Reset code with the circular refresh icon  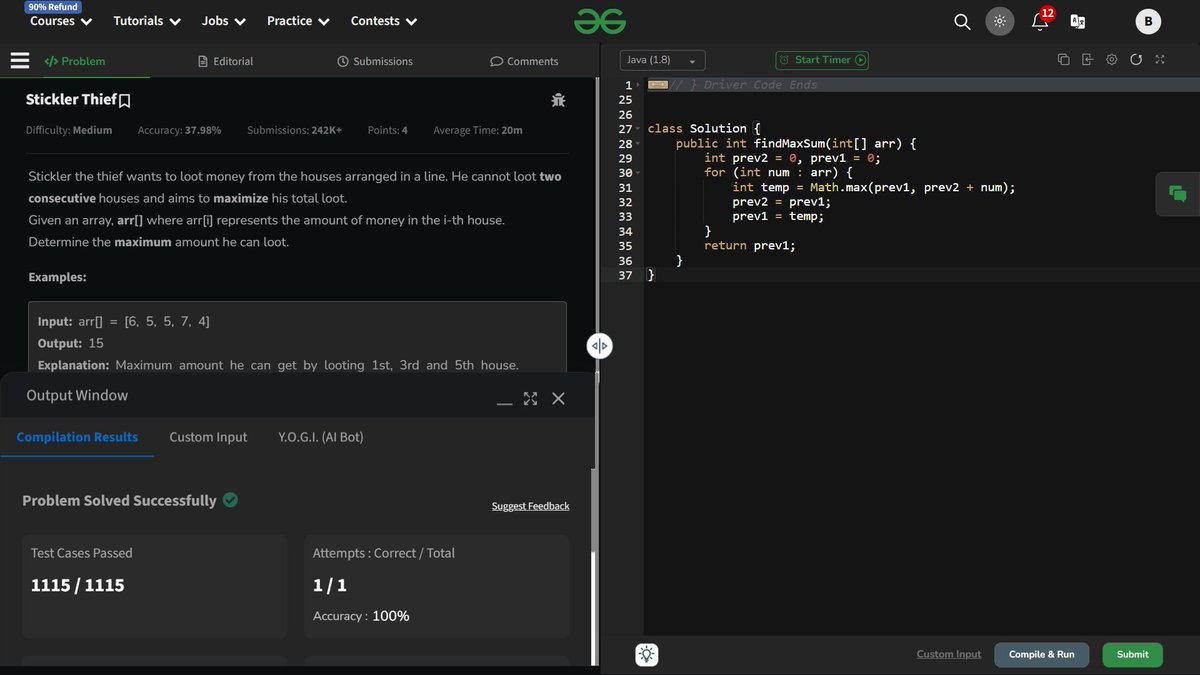tap(1136, 60)
